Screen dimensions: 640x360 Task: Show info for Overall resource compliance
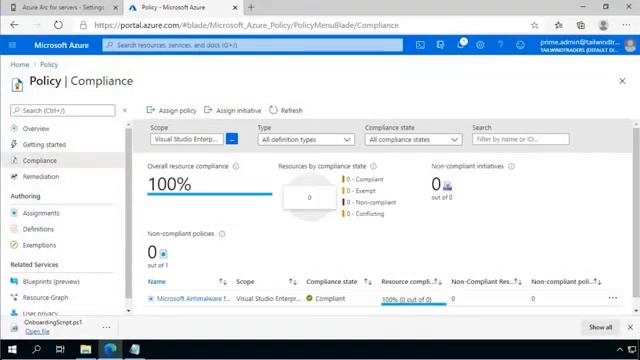236,166
